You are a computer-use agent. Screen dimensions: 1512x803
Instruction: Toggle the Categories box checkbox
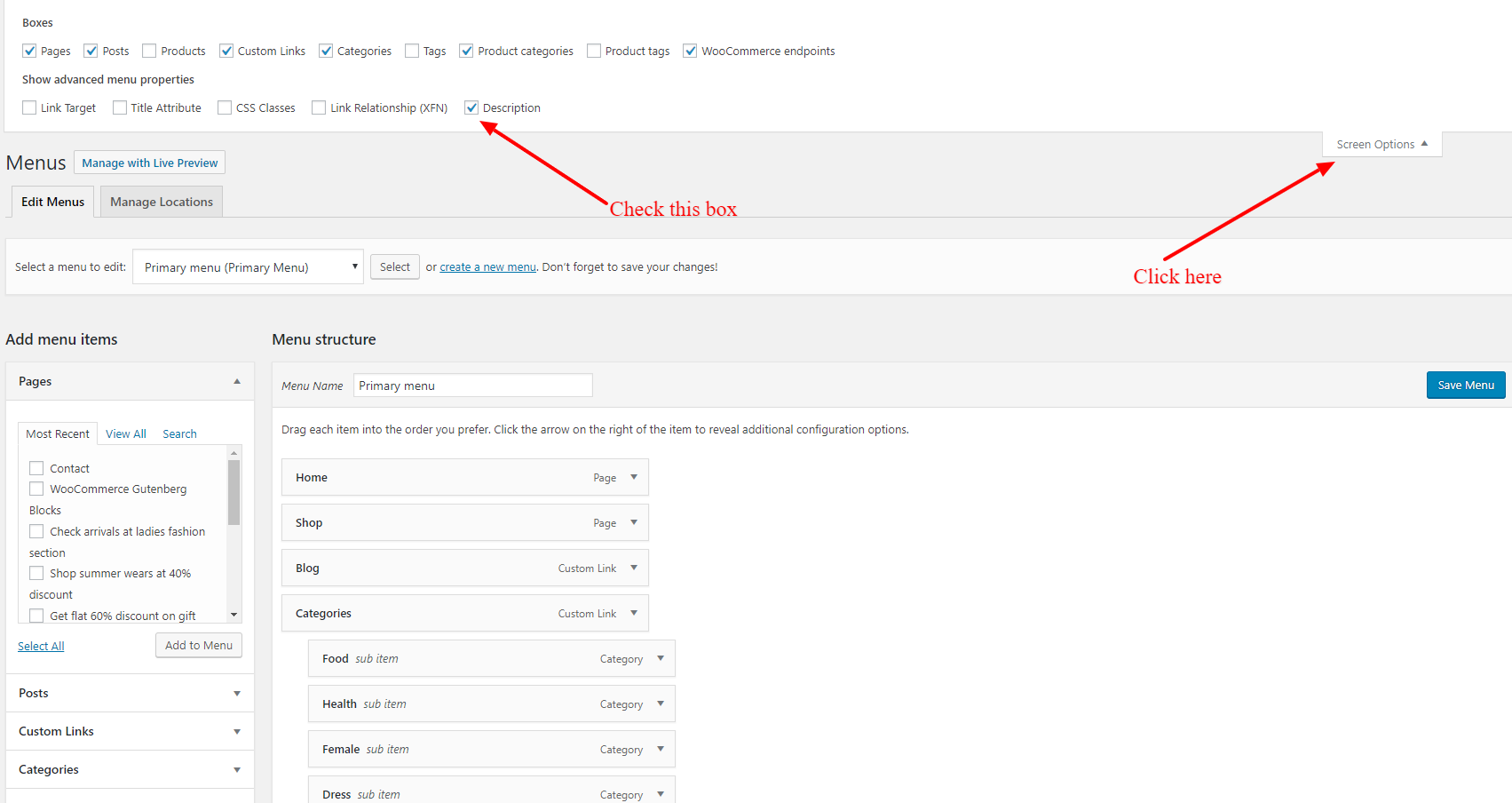tap(326, 51)
